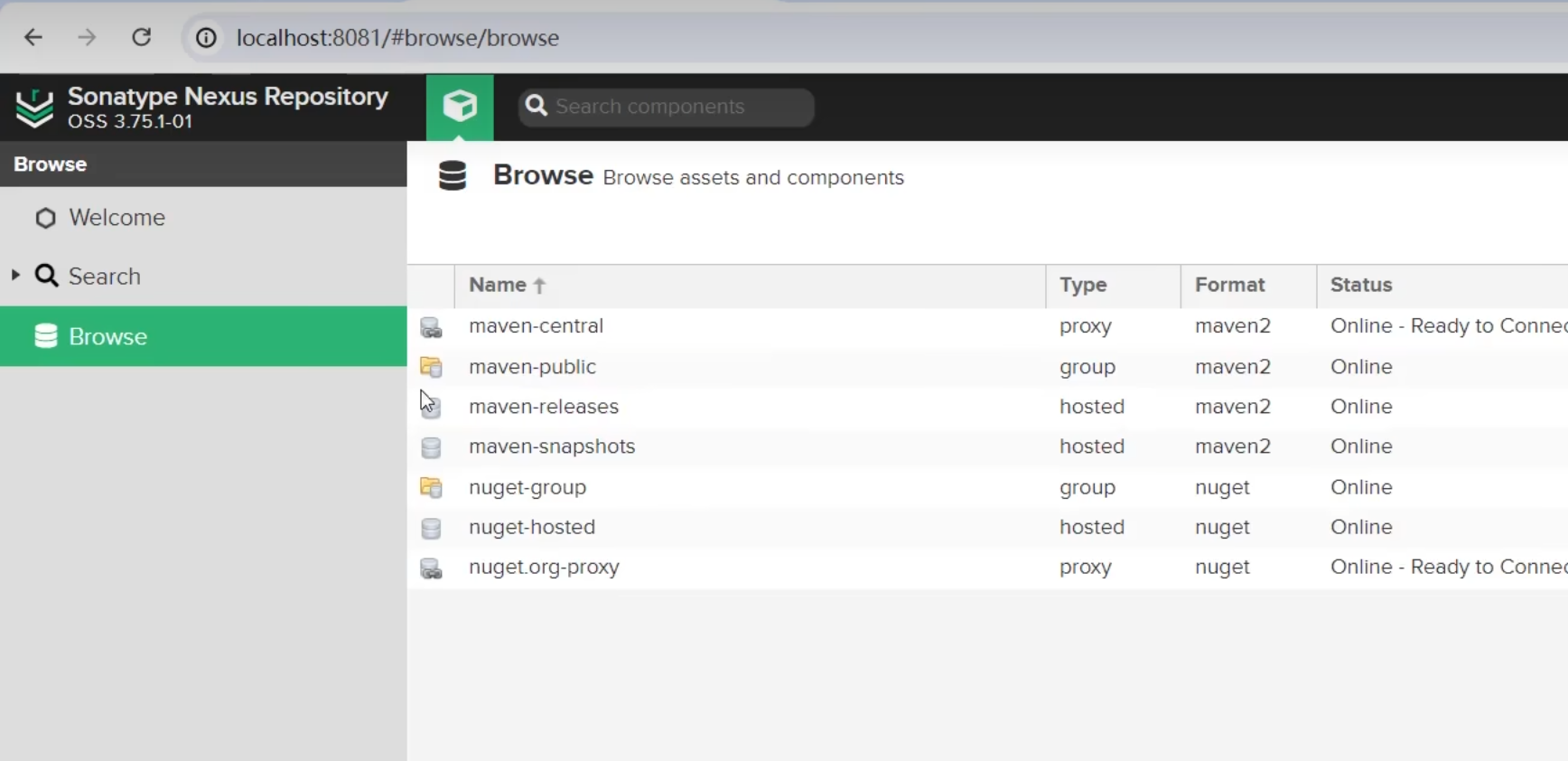Click the maven-public group folder icon

[432, 367]
